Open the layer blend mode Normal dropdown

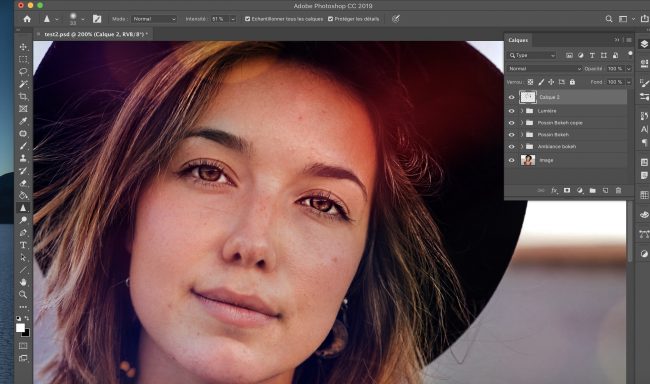click(x=545, y=69)
